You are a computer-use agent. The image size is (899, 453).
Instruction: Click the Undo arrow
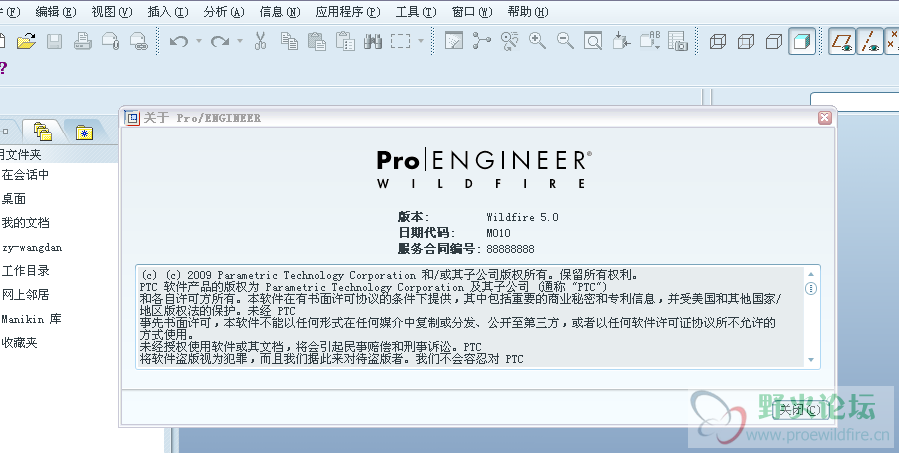coord(179,41)
